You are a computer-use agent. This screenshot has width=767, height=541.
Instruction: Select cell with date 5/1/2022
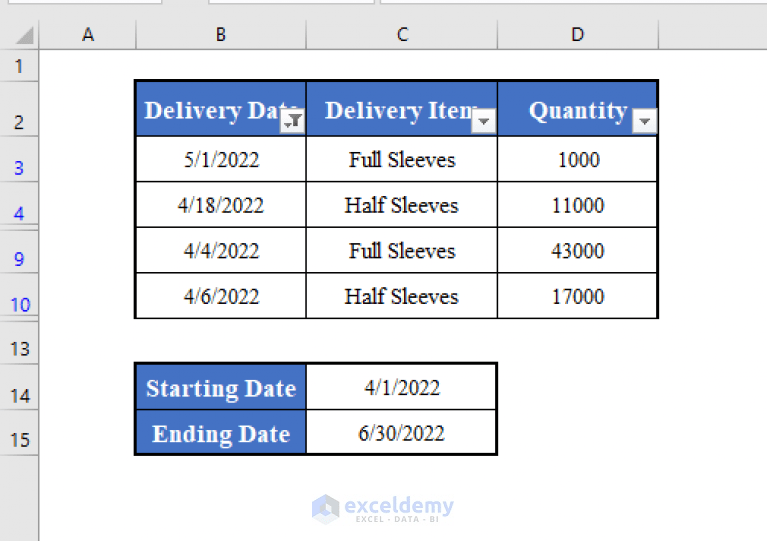tap(221, 159)
